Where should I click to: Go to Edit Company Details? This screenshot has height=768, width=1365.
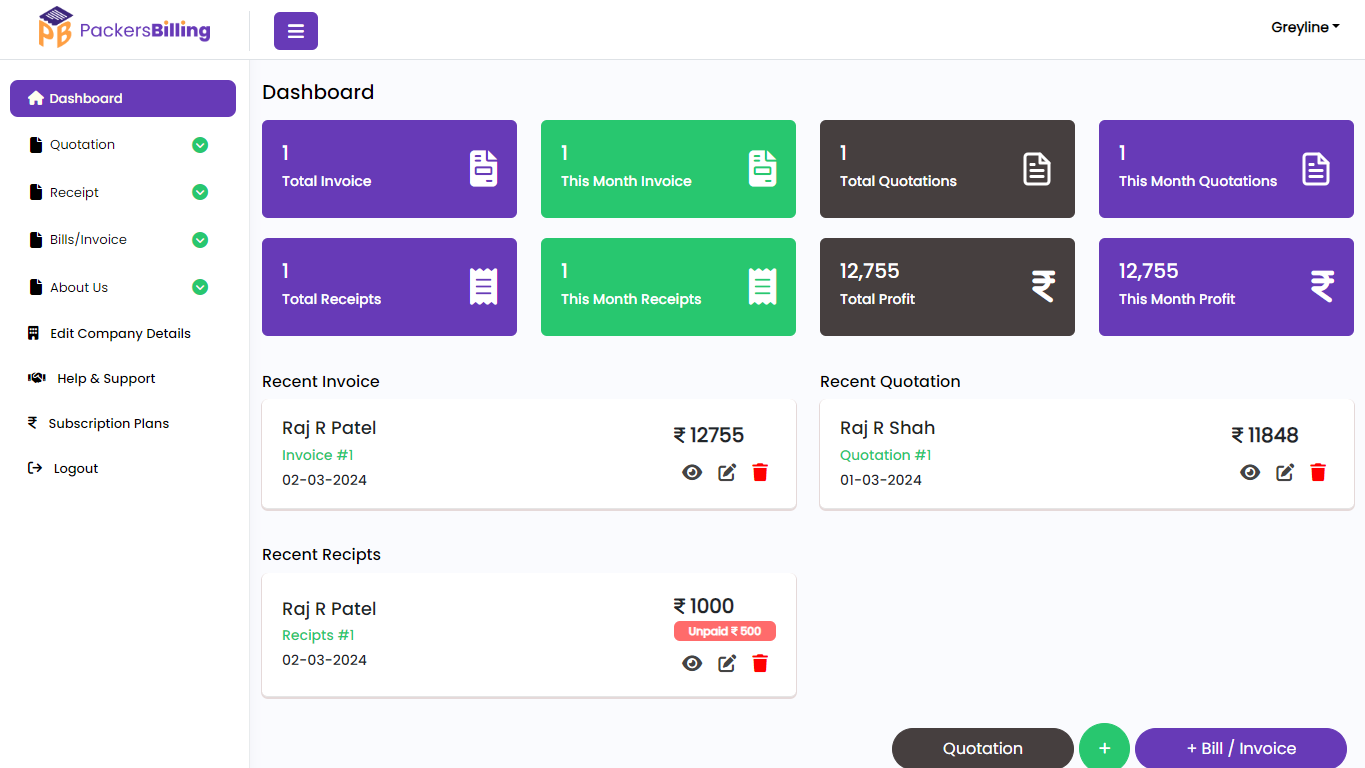click(x=120, y=333)
